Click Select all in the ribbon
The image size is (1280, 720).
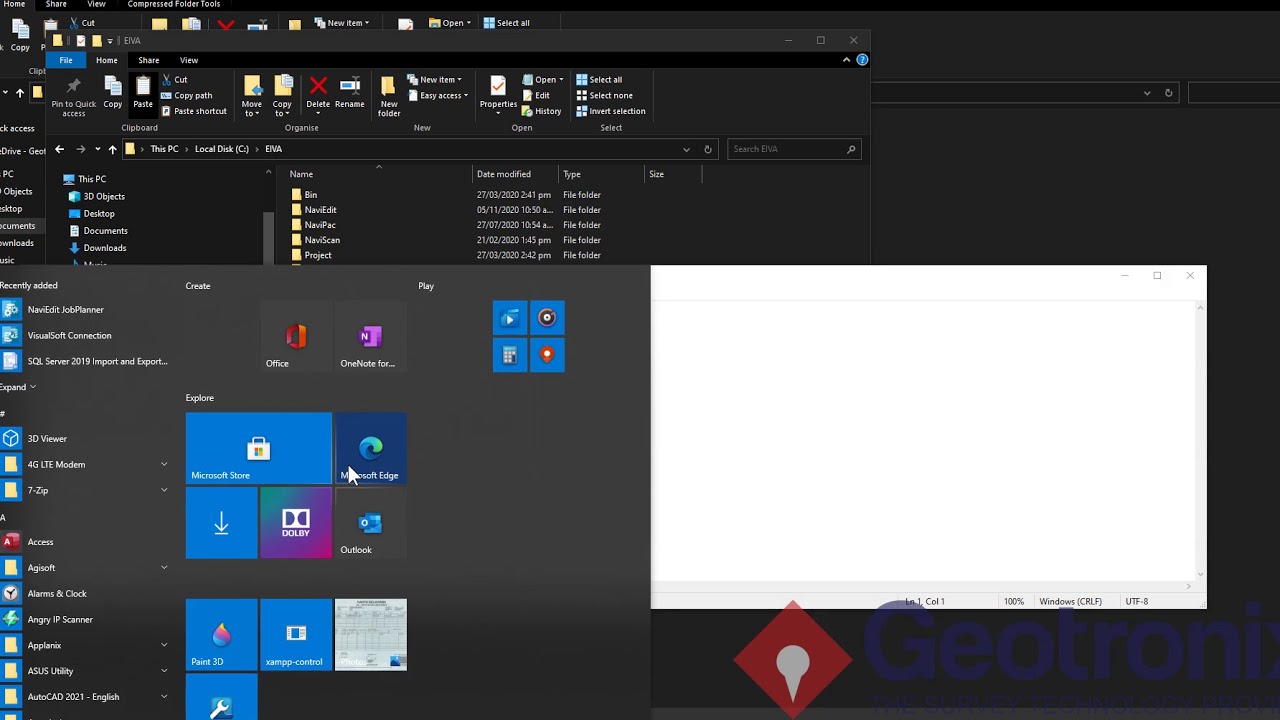pyautogui.click(x=599, y=80)
